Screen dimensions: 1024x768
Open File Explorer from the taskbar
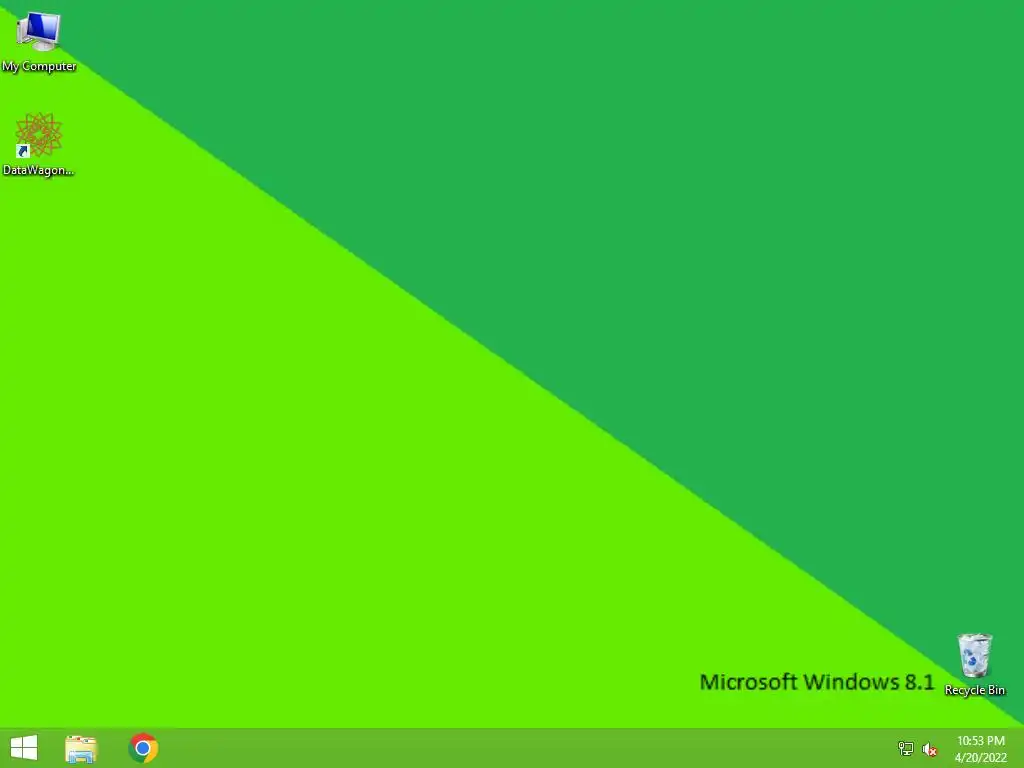coord(81,749)
